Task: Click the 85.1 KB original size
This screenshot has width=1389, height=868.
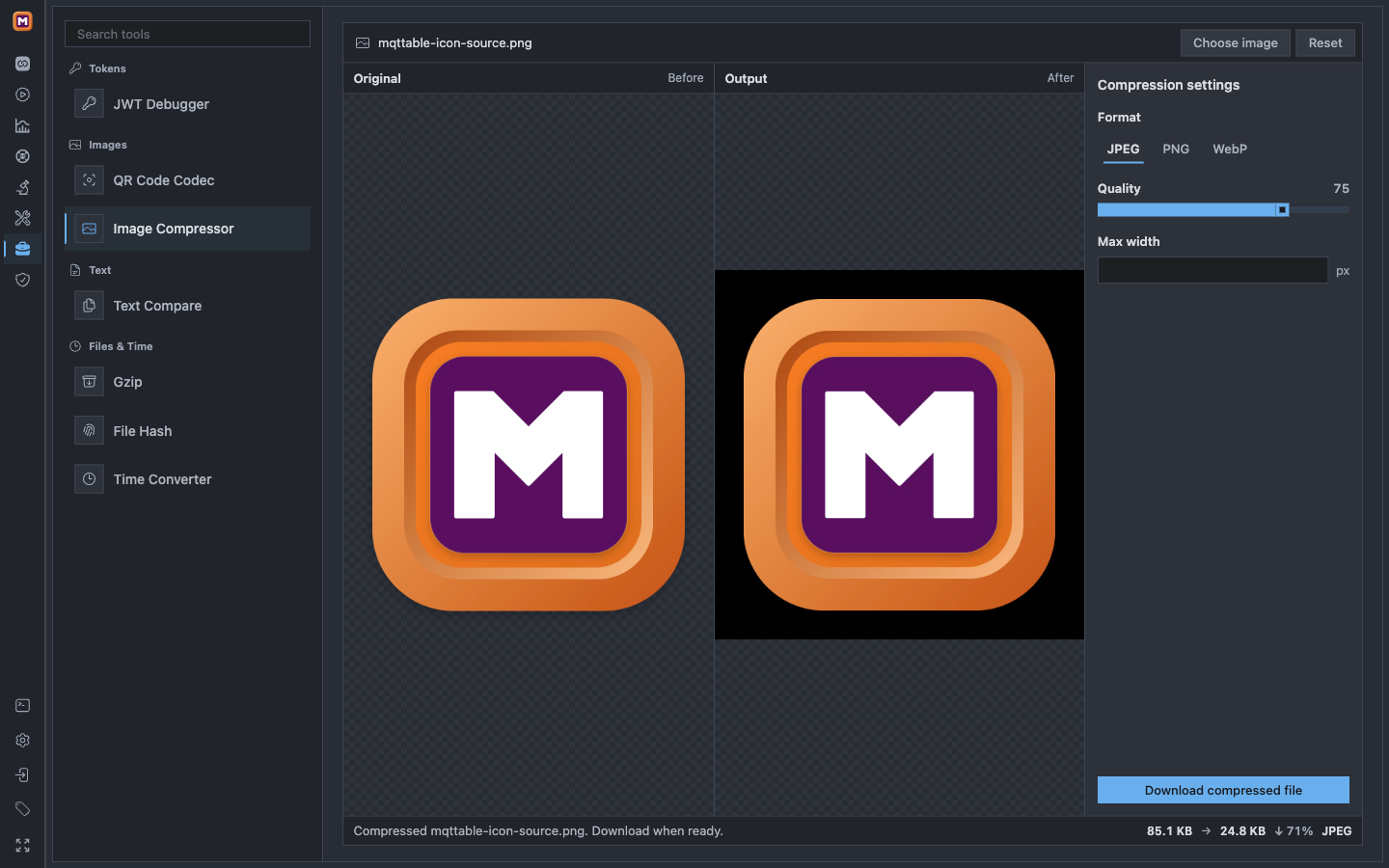Action: point(1169,831)
